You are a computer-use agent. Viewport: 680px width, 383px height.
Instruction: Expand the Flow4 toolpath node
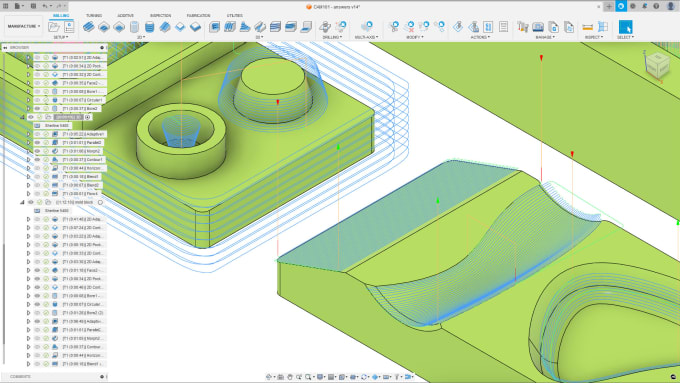click(x=29, y=194)
